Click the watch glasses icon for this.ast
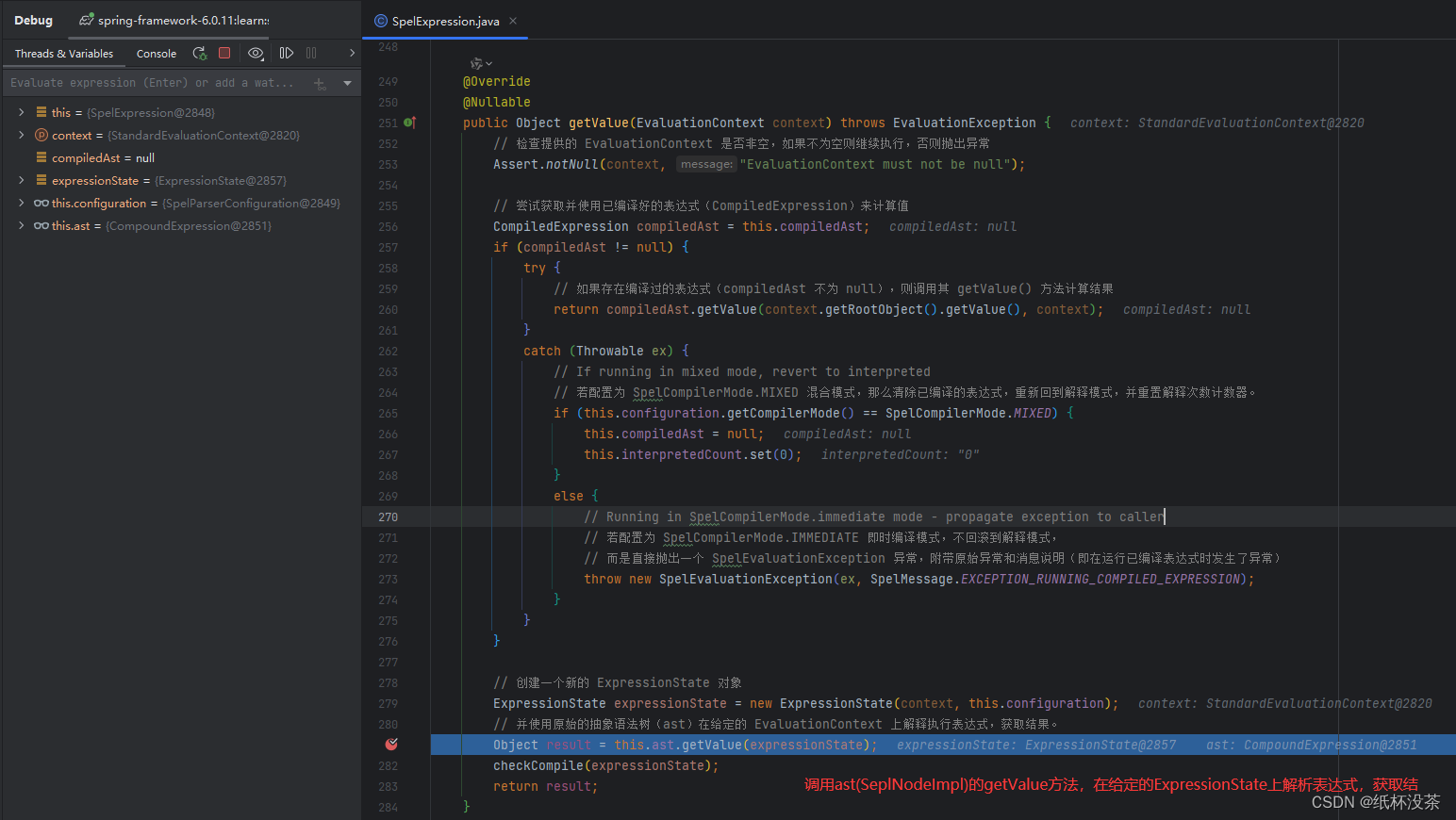The image size is (1456, 820). click(41, 225)
